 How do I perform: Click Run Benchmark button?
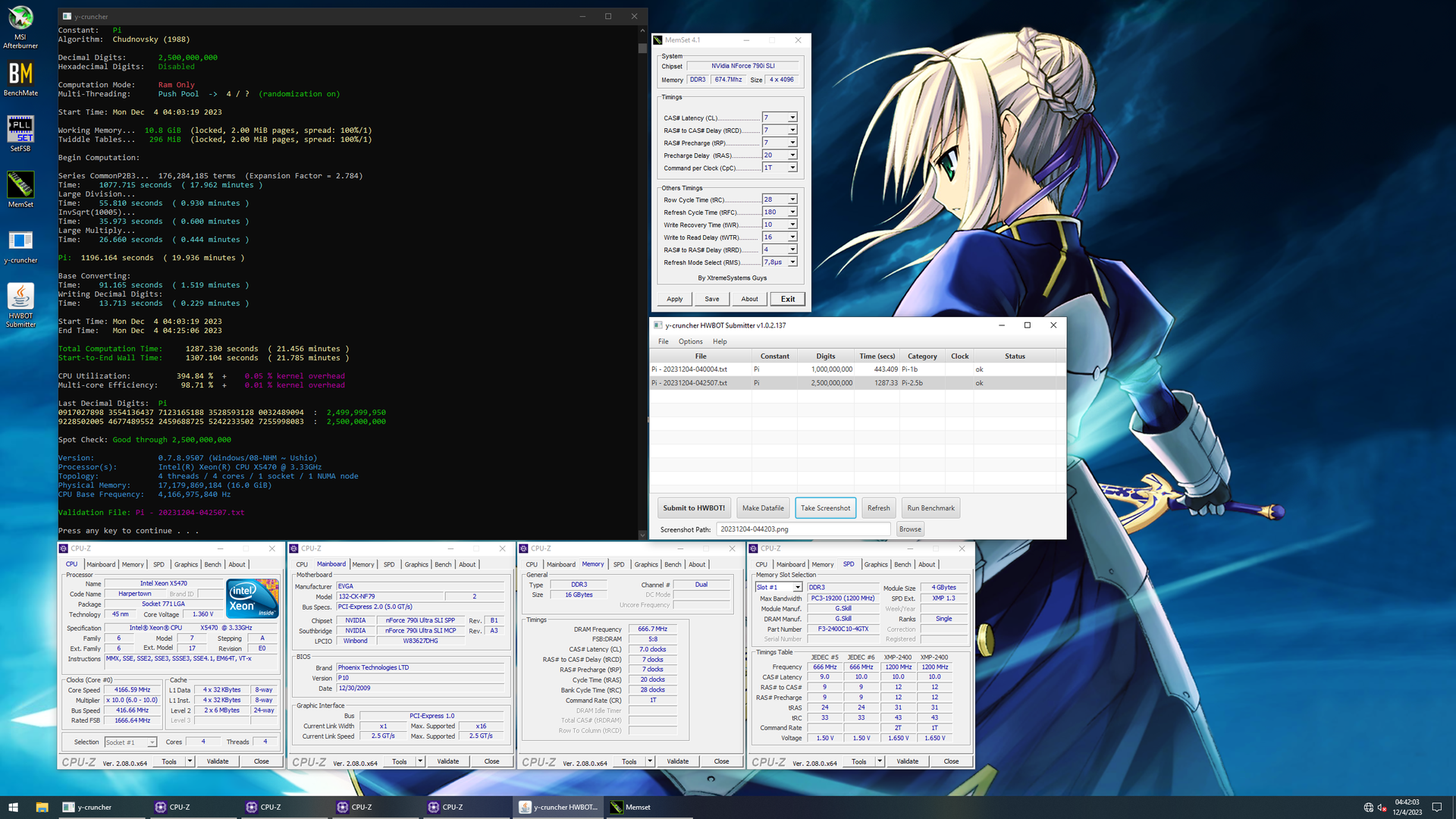931,508
